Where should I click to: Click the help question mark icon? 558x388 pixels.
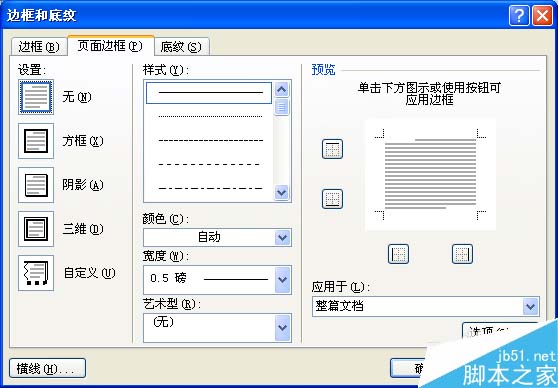[519, 16]
